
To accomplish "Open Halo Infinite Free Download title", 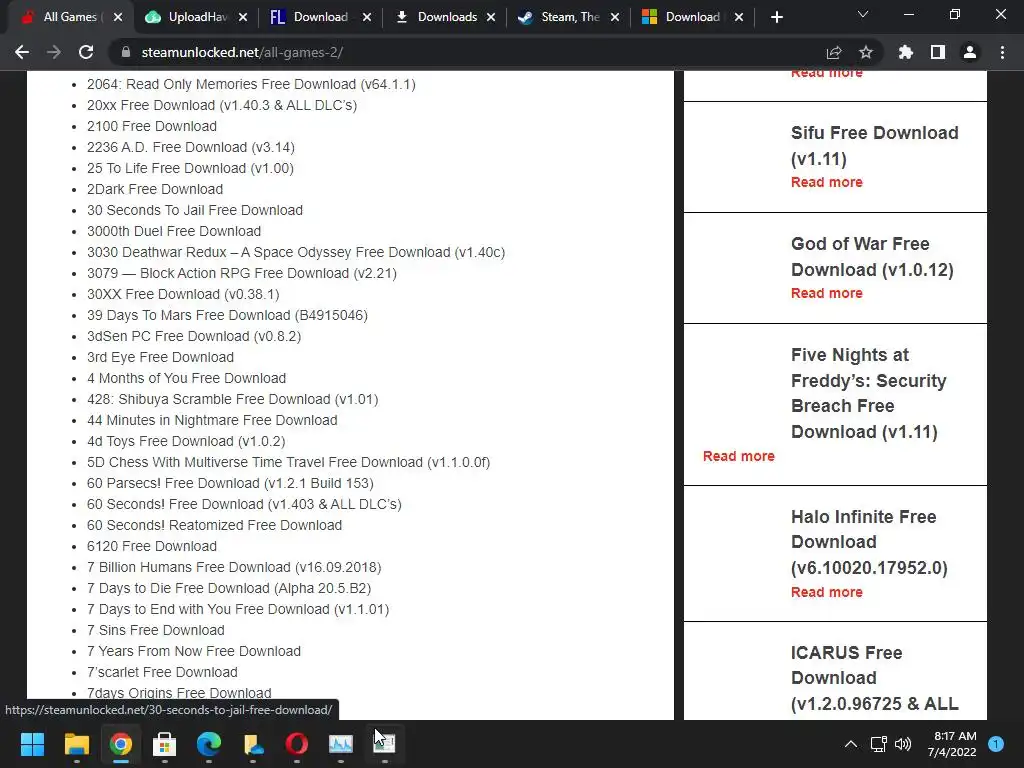I will pos(869,542).
